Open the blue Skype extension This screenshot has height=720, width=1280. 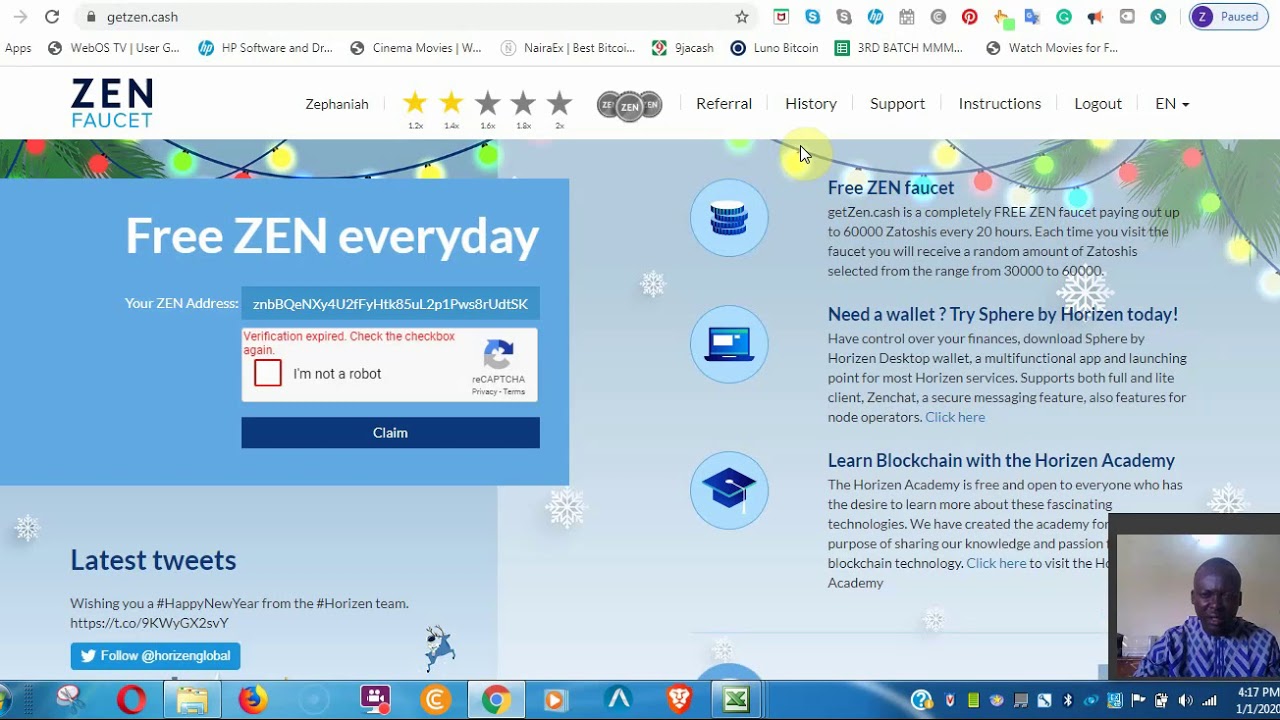(x=812, y=17)
